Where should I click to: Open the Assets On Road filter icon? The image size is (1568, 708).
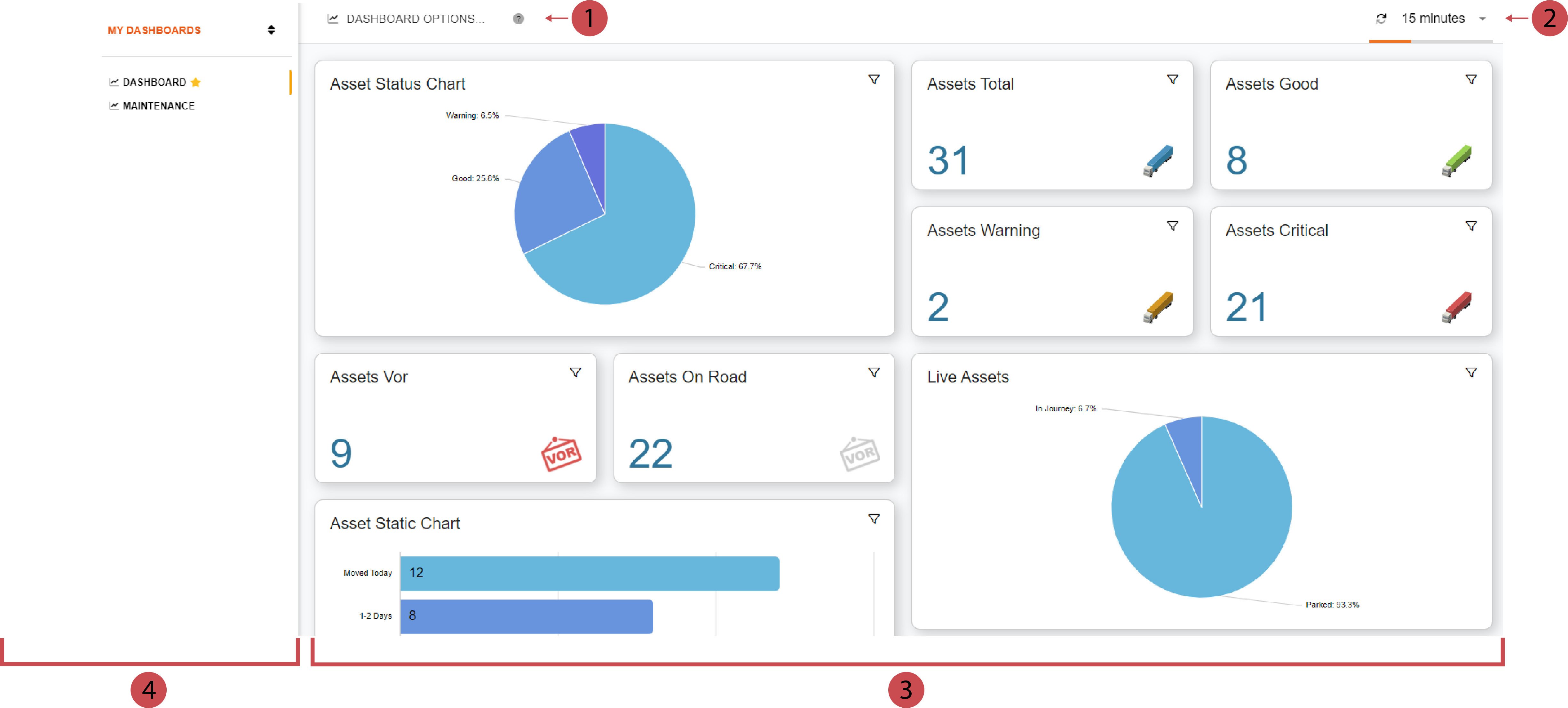874,372
